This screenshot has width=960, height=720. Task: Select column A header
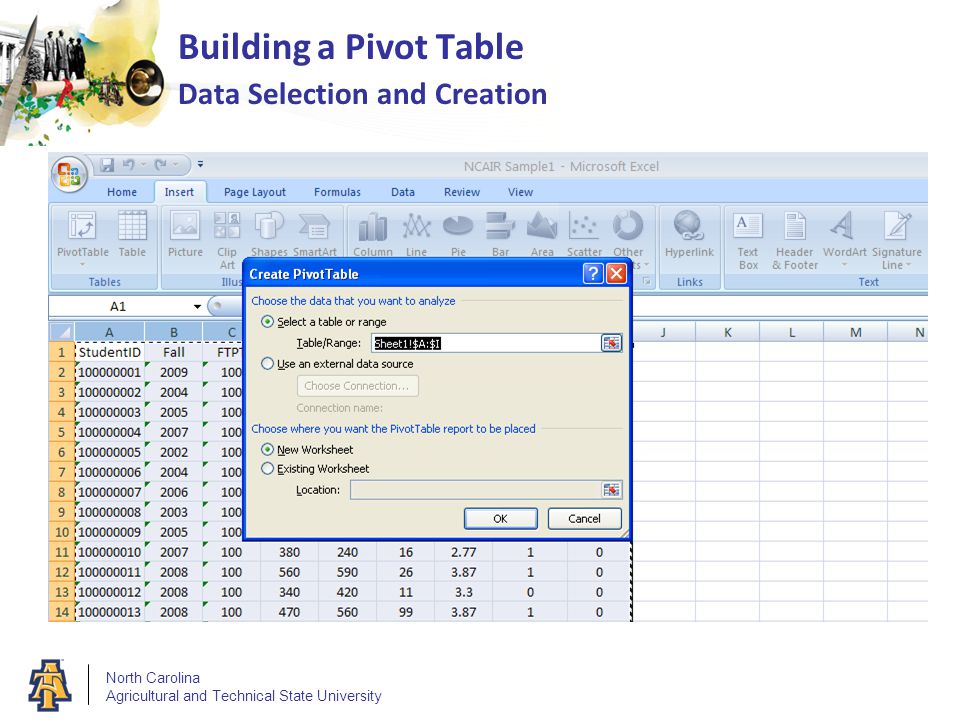pyautogui.click(x=110, y=332)
